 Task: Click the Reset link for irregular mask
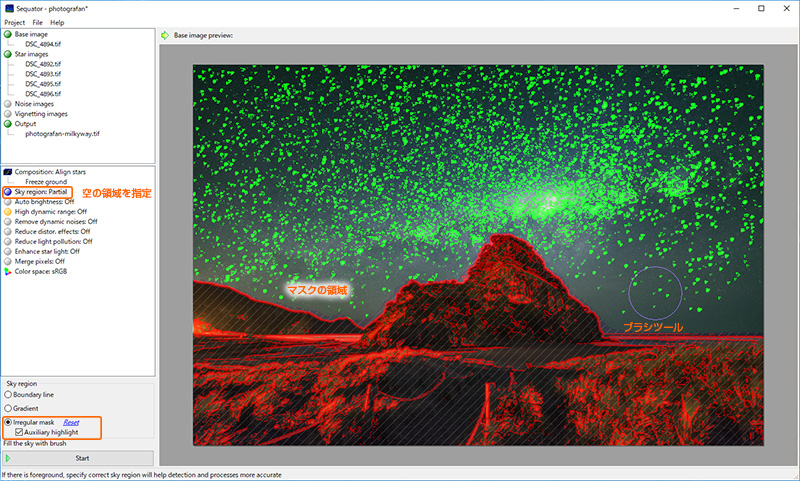[x=71, y=422]
